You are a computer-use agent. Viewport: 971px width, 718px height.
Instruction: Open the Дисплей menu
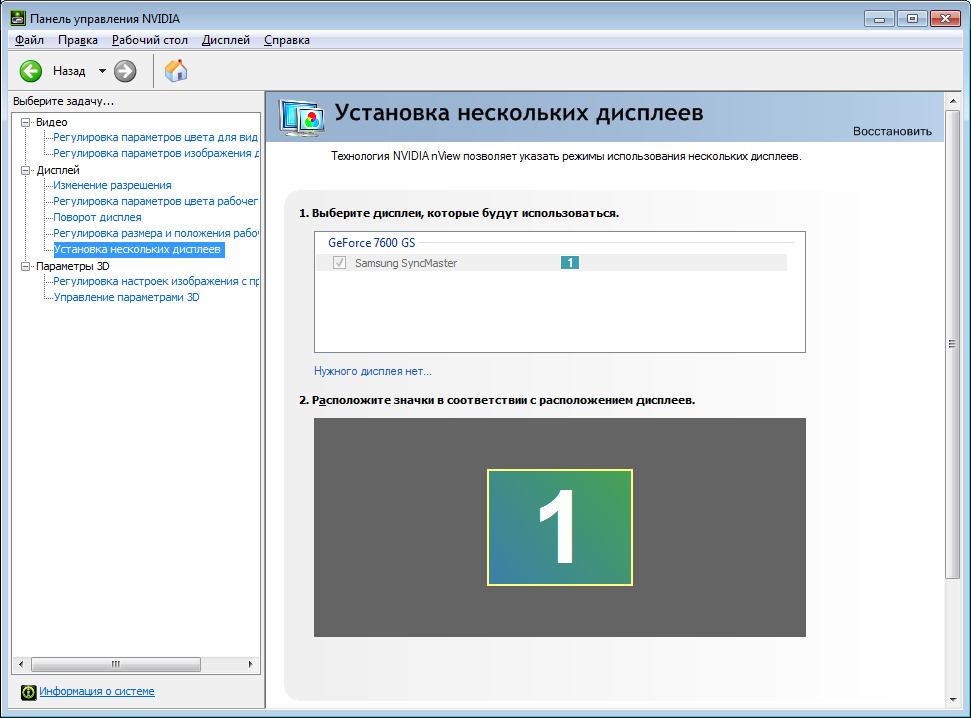(x=226, y=40)
